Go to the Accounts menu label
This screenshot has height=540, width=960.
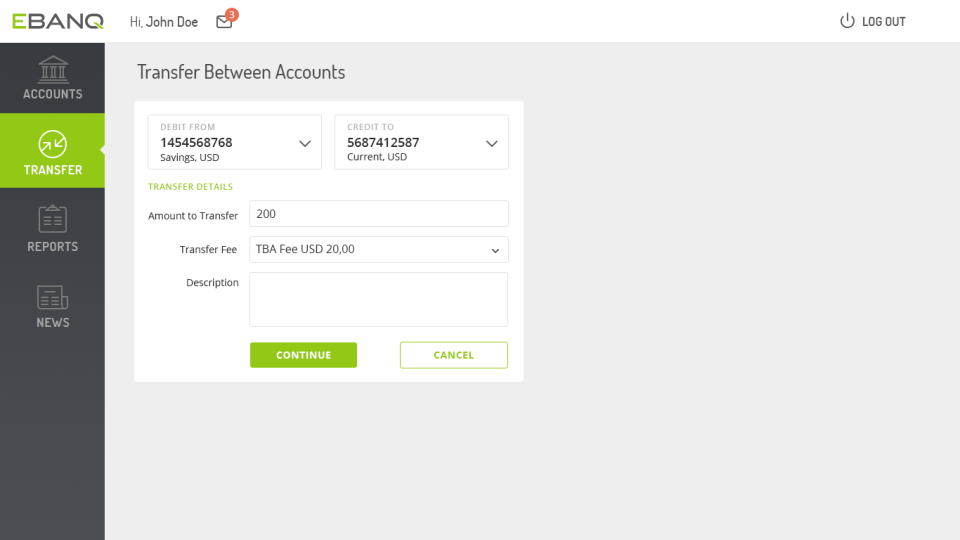click(x=53, y=94)
